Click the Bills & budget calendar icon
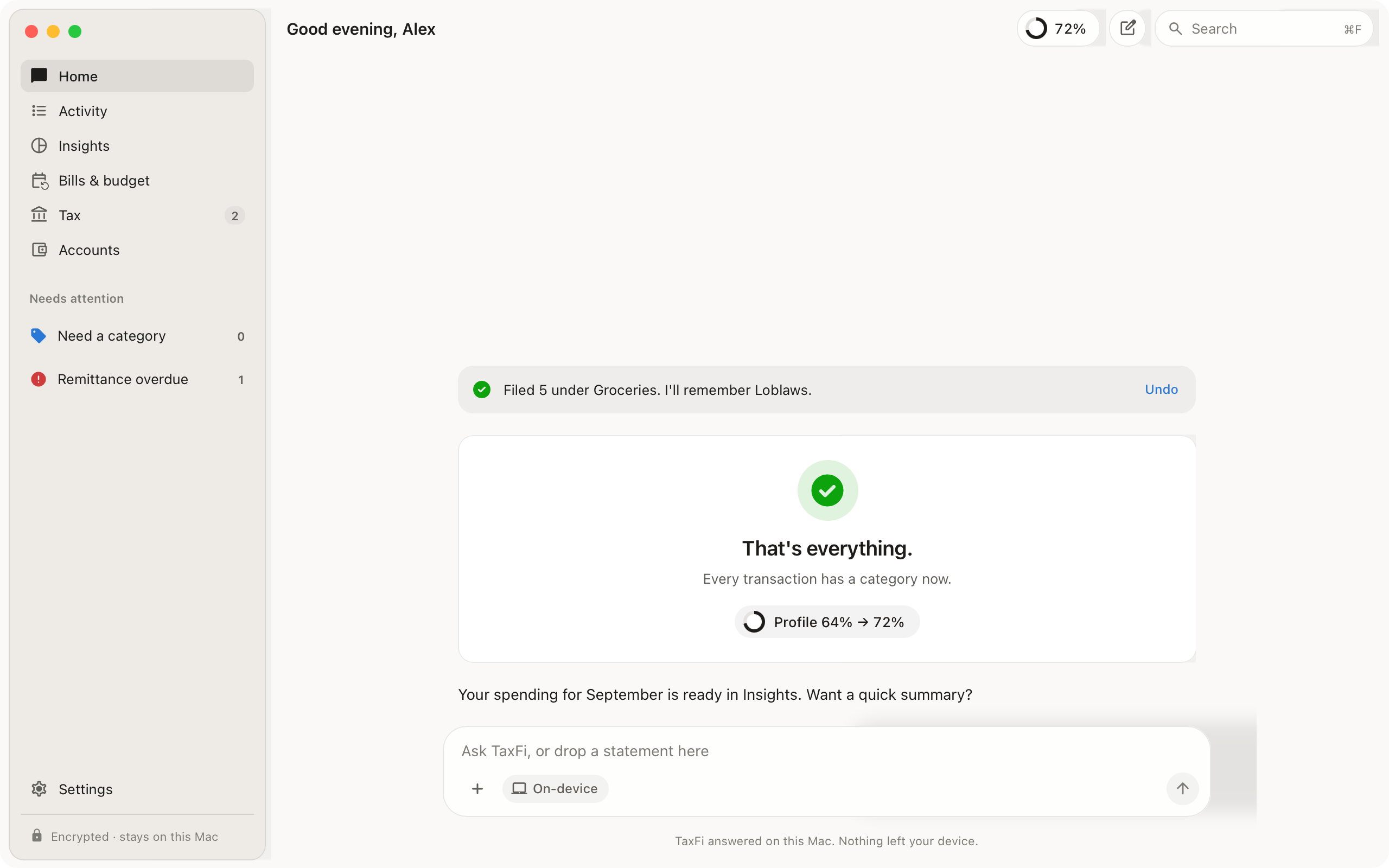1389x868 pixels. point(40,181)
